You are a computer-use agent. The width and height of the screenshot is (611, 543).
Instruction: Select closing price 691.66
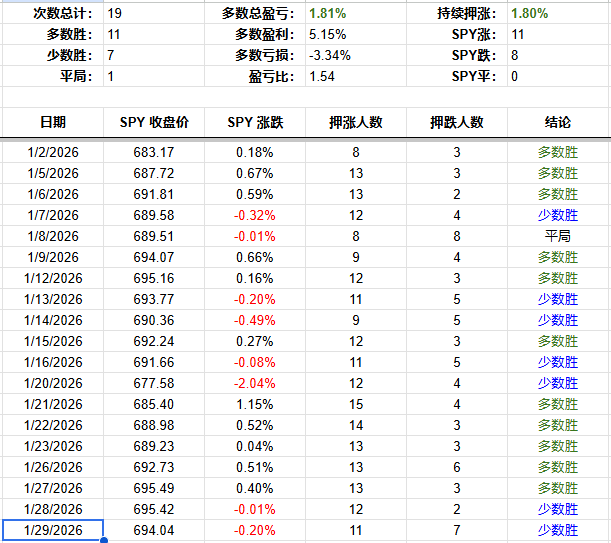[x=154, y=363]
